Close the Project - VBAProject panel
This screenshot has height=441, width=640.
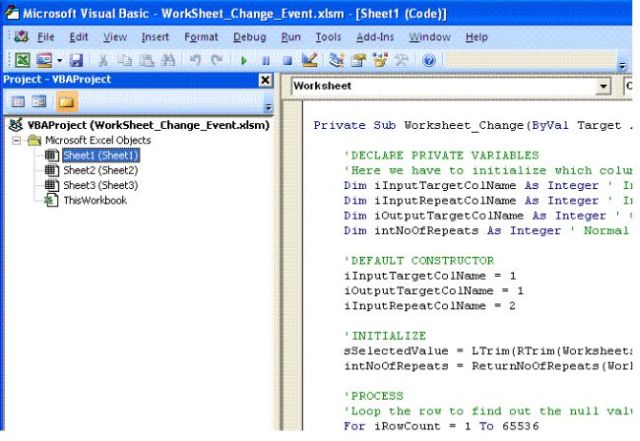click(x=265, y=80)
